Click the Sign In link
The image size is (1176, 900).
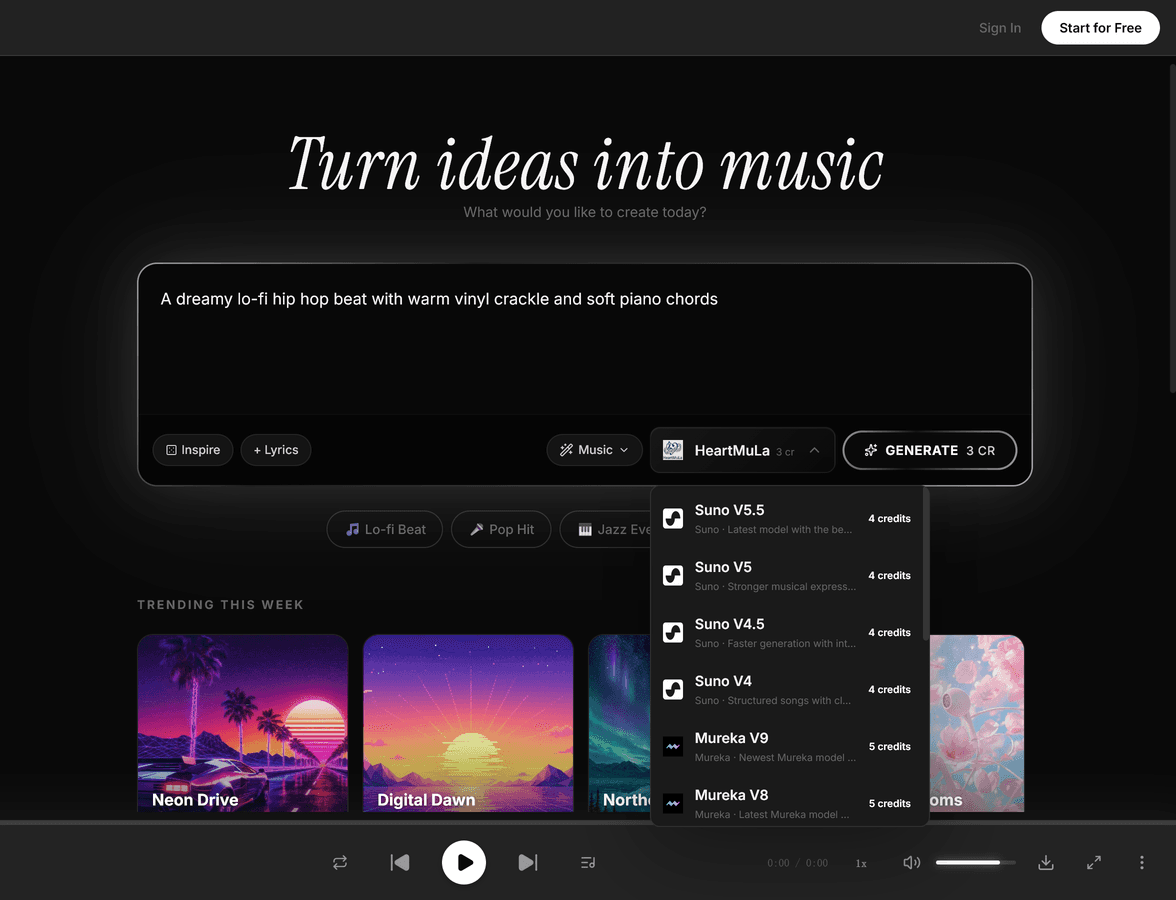[x=1000, y=28]
